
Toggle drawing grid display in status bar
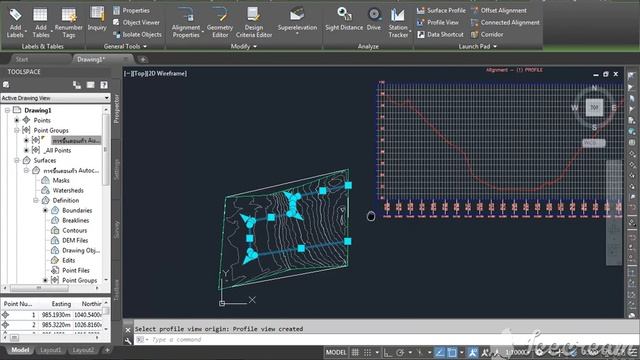(x=355, y=352)
